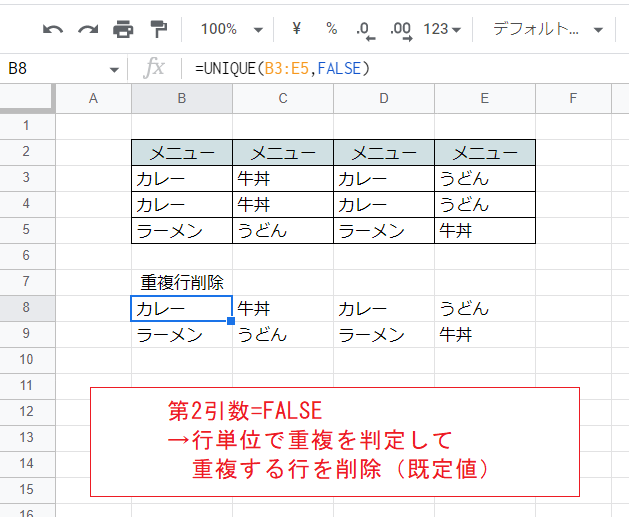Click cell C2 header メニュー
The image size is (629, 517).
click(x=283, y=152)
